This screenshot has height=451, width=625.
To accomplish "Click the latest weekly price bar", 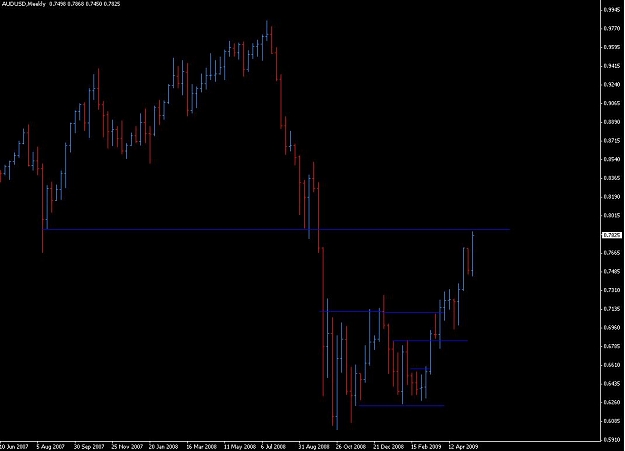I will tap(473, 253).
